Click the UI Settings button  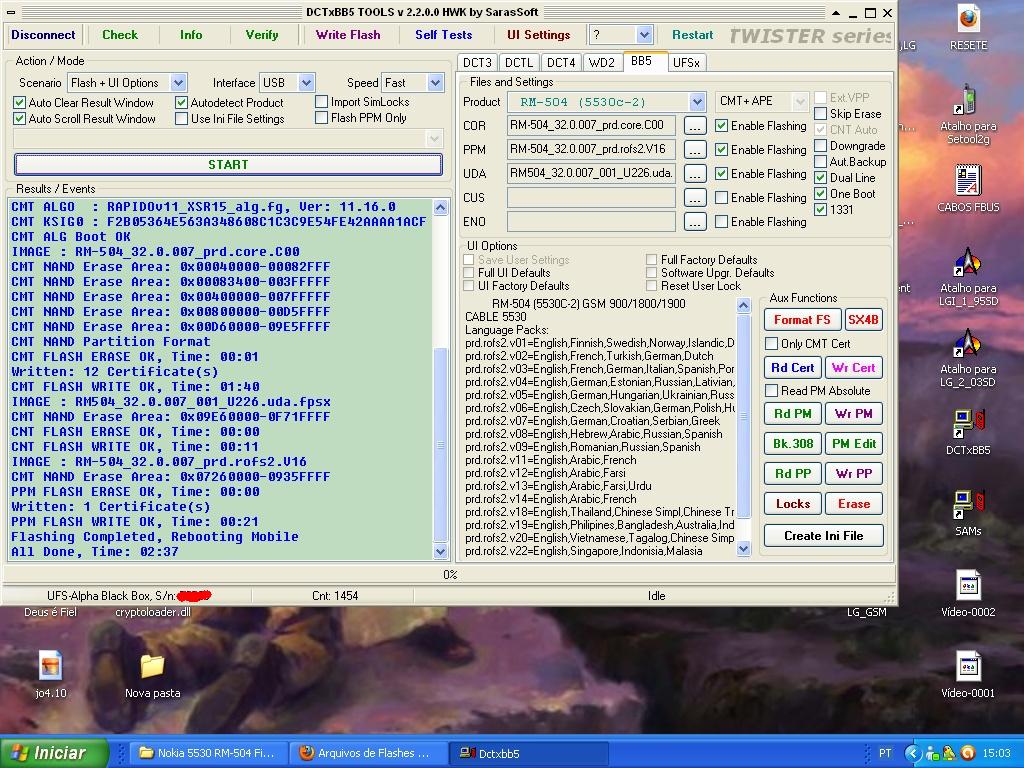click(539, 35)
